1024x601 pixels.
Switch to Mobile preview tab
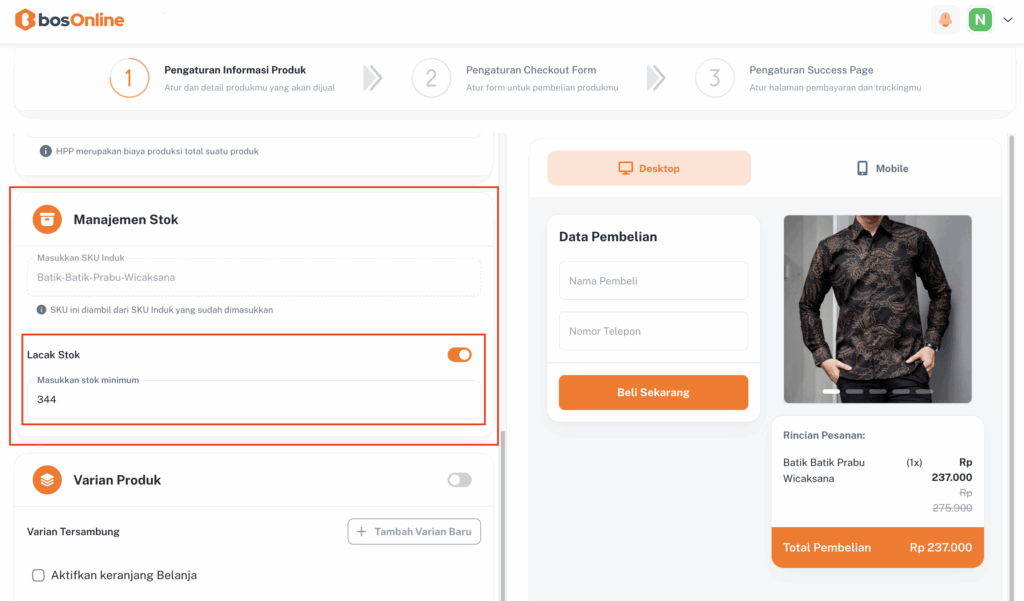point(882,168)
